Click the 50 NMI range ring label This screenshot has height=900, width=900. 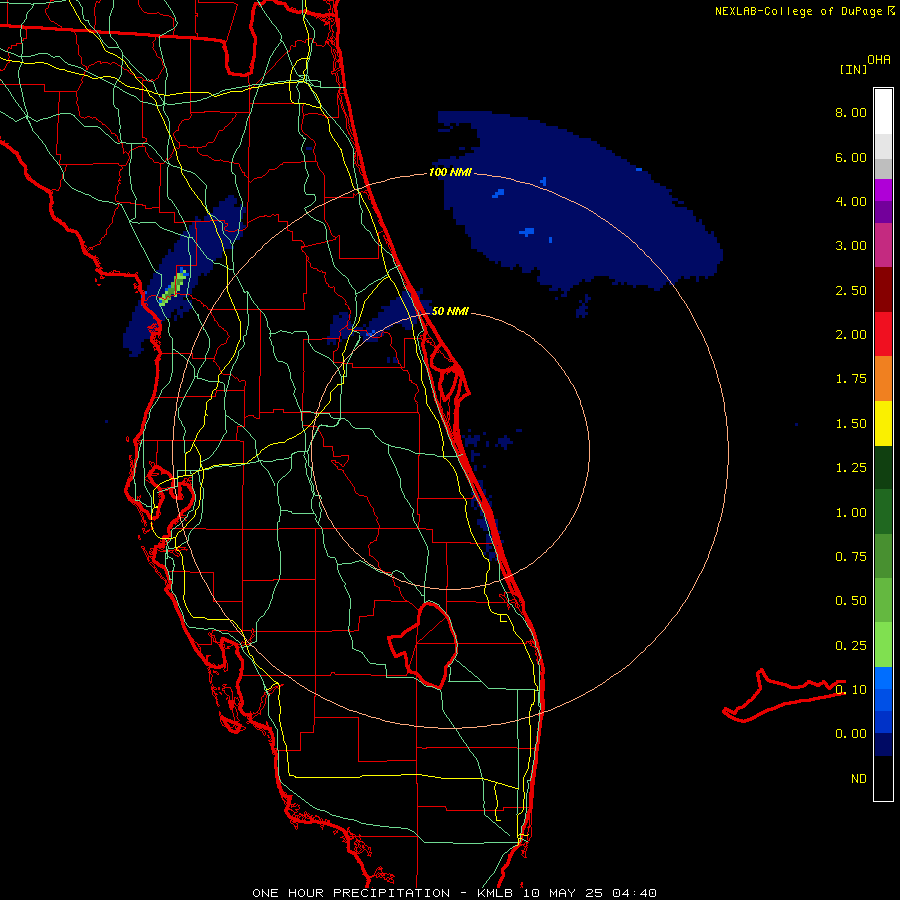pos(450,311)
